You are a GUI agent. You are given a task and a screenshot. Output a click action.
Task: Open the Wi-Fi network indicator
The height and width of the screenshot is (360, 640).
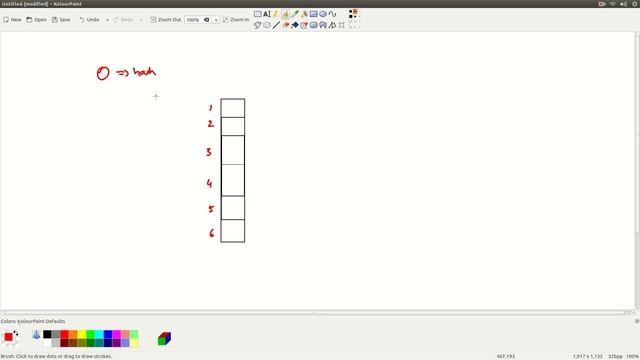612,4
